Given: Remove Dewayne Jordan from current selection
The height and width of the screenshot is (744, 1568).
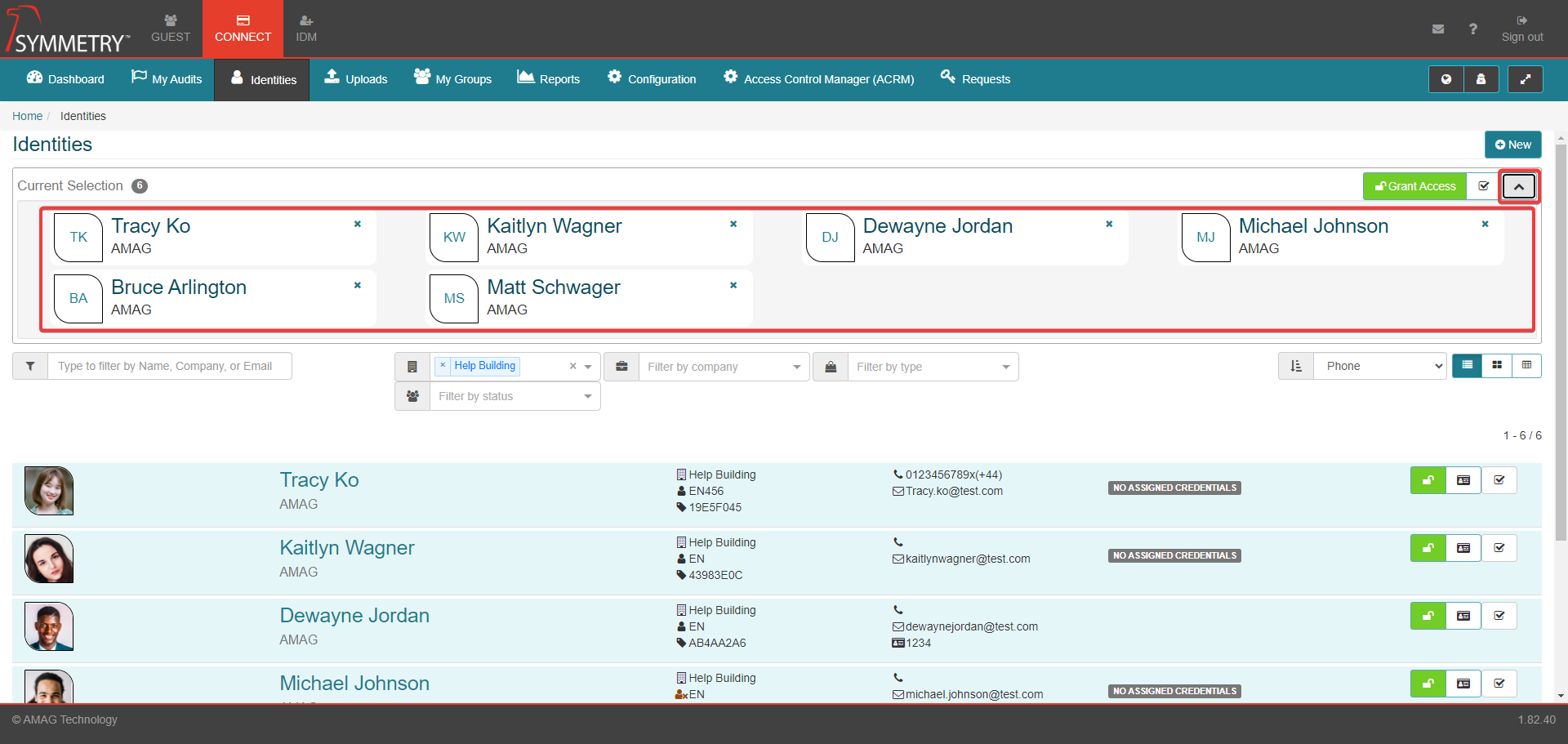Looking at the screenshot, I should click(1109, 224).
